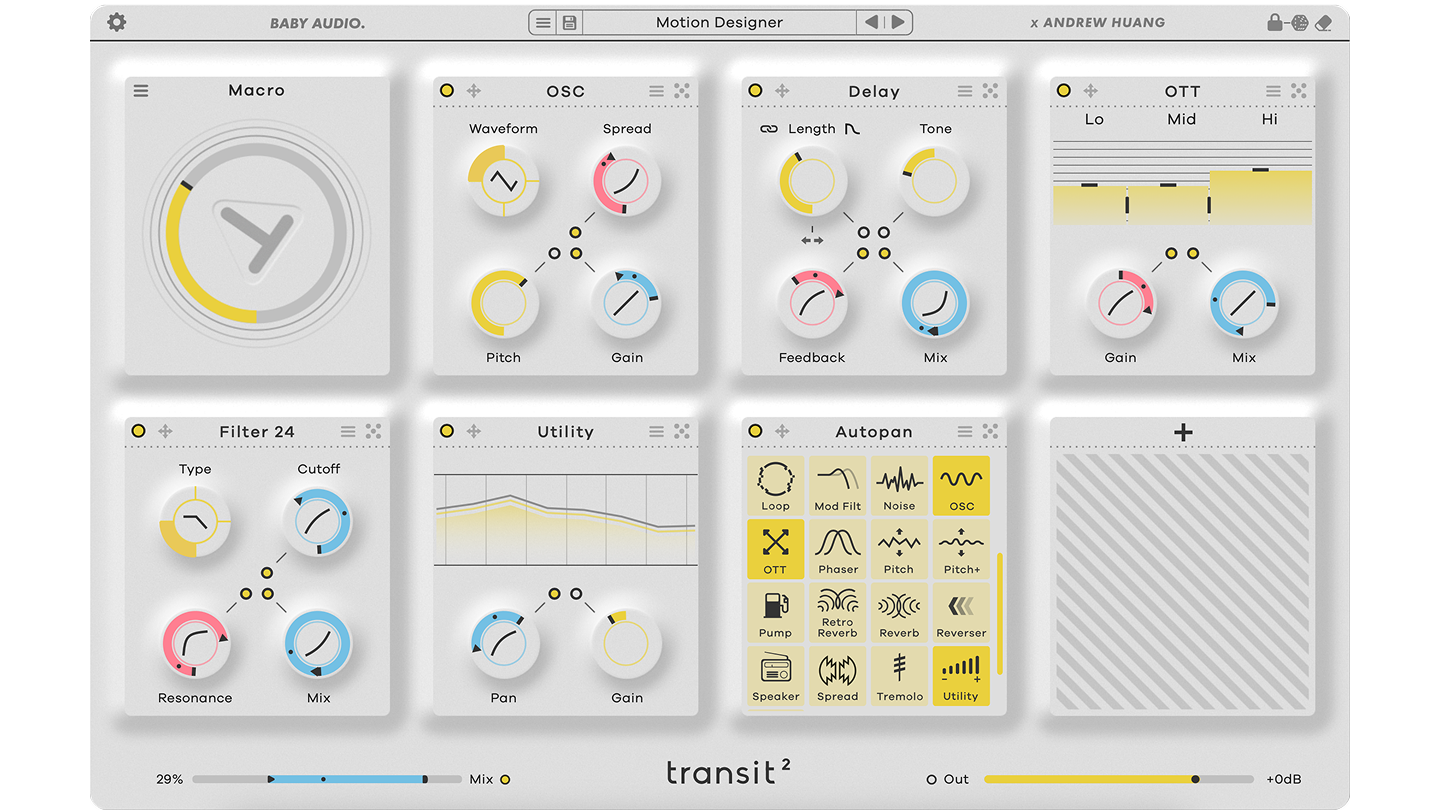This screenshot has height=810, width=1440.
Task: Click the Delay Tone knob
Action: pos(936,181)
